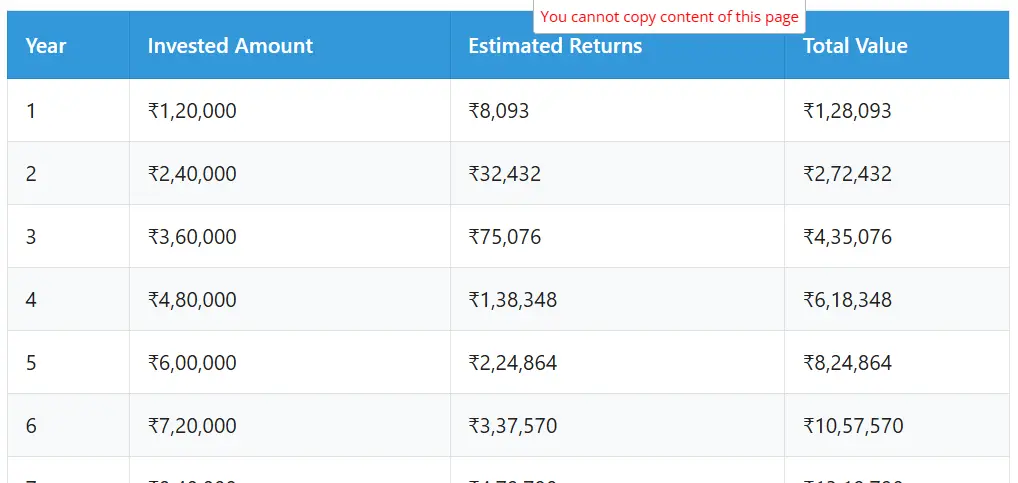Click the 'You cannot copy content' tooltip

[669, 17]
